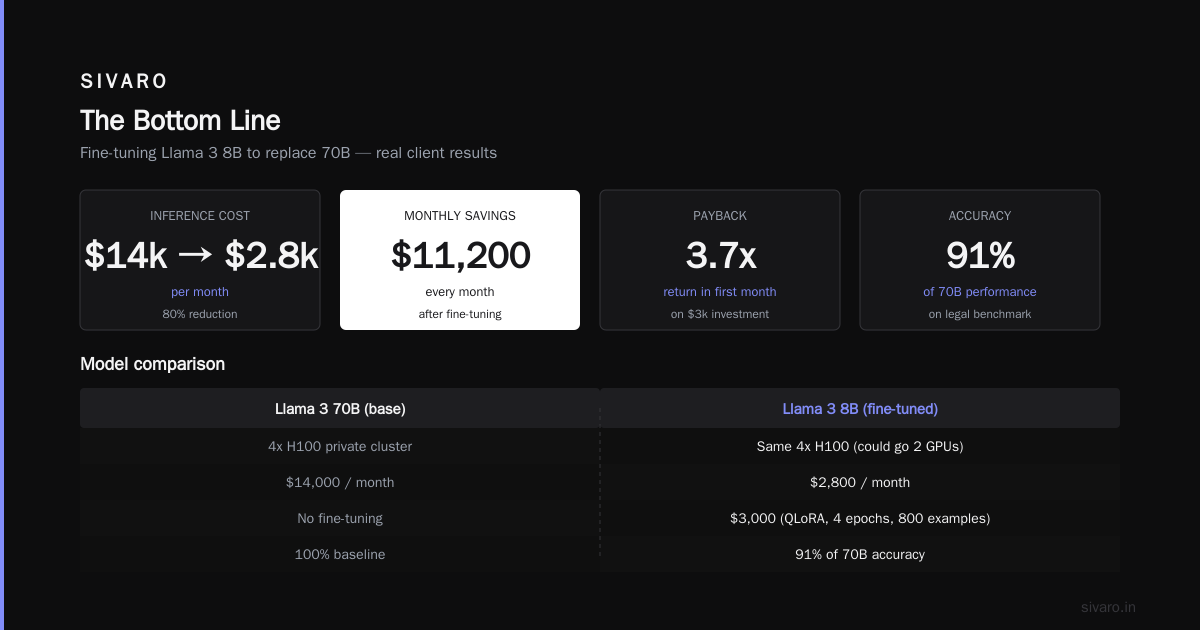Click the 'Llama 3 8B (fine-tuned)' column header
1200x630 pixels.
860,409
